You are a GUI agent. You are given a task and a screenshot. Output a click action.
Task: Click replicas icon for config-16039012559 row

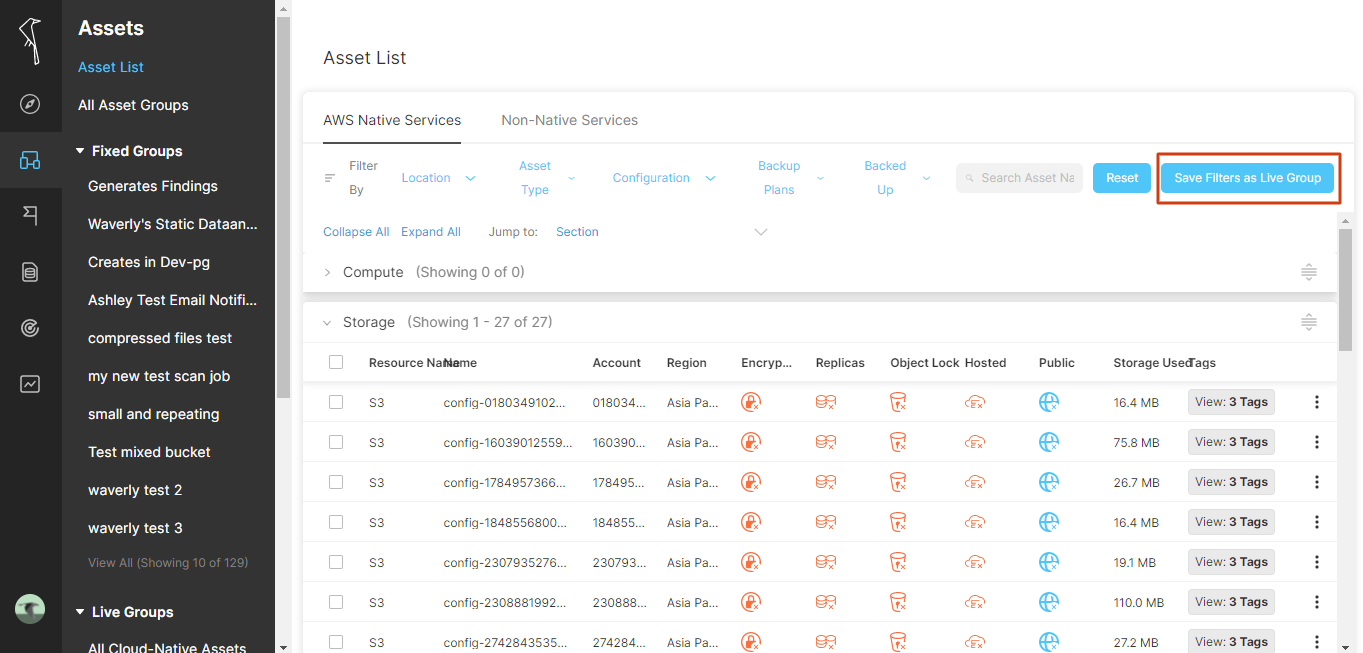click(826, 442)
